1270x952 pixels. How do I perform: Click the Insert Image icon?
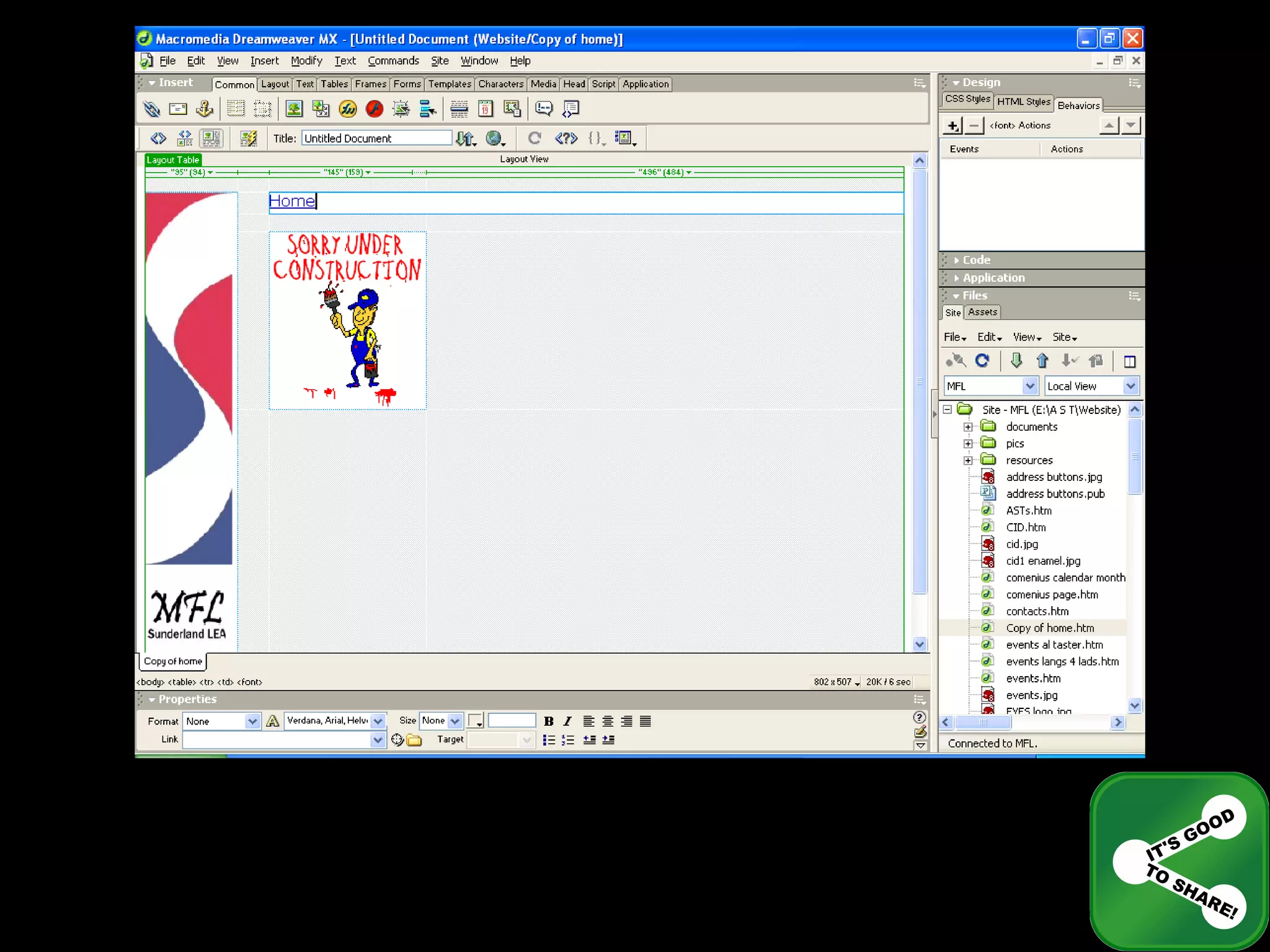point(294,109)
